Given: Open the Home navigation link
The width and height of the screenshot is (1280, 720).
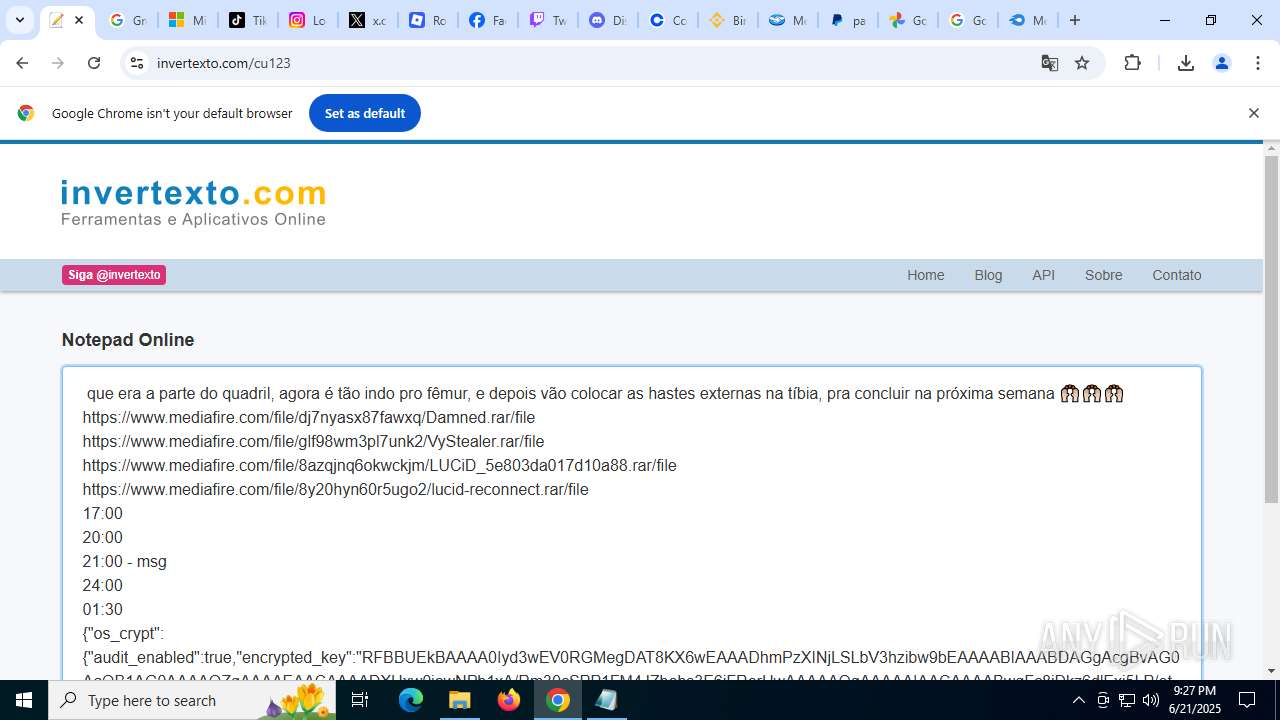Looking at the screenshot, I should coord(925,275).
